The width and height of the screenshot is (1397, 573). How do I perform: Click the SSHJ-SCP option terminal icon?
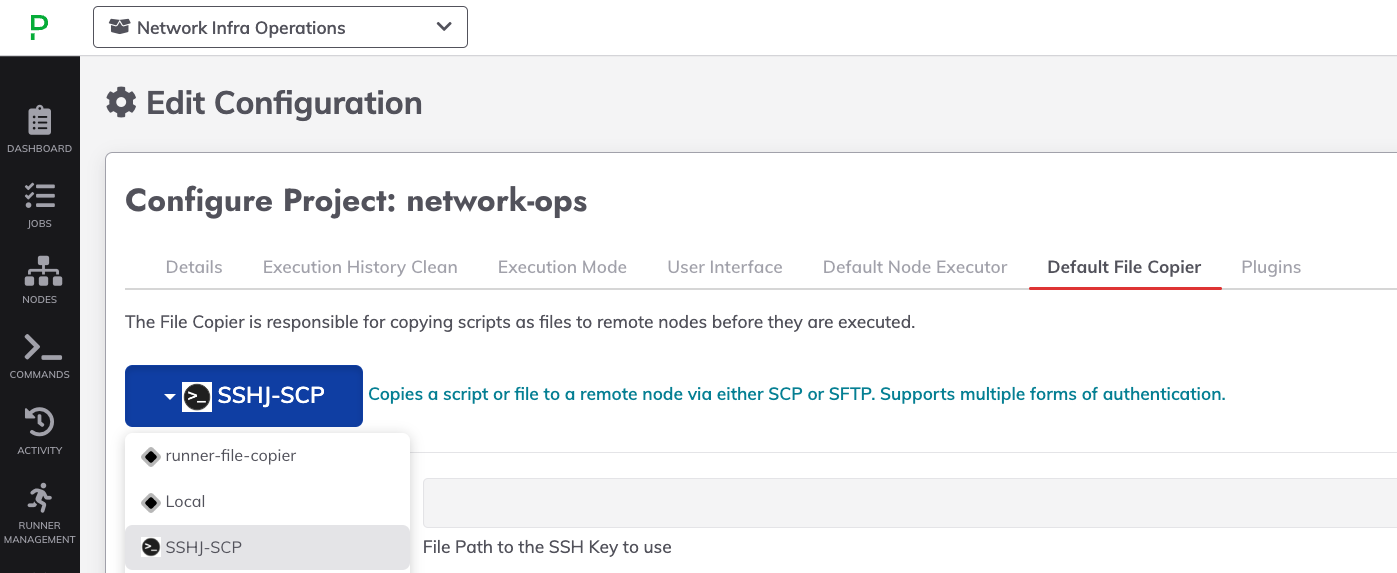click(x=151, y=547)
